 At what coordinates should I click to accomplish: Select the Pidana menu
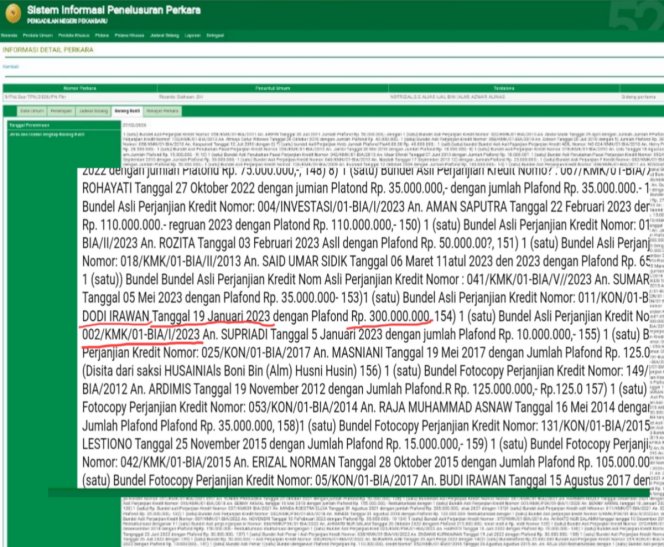(x=101, y=33)
